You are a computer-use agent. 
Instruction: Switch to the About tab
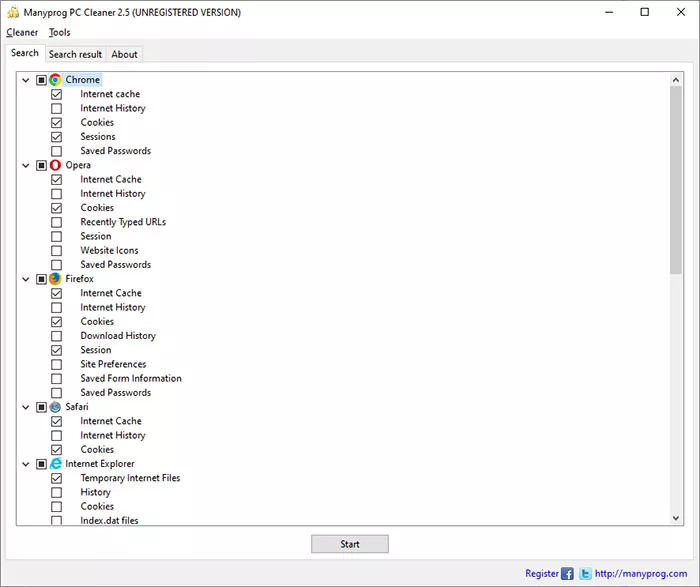coord(125,54)
